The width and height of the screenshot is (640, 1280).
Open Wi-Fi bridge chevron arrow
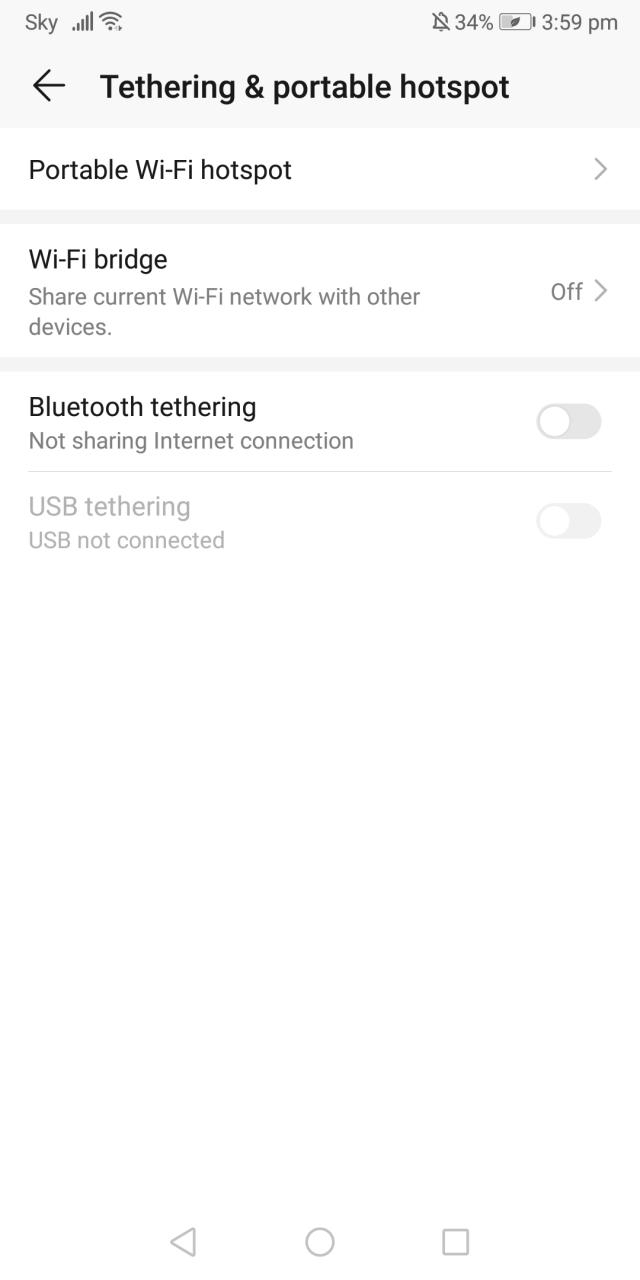click(x=601, y=291)
